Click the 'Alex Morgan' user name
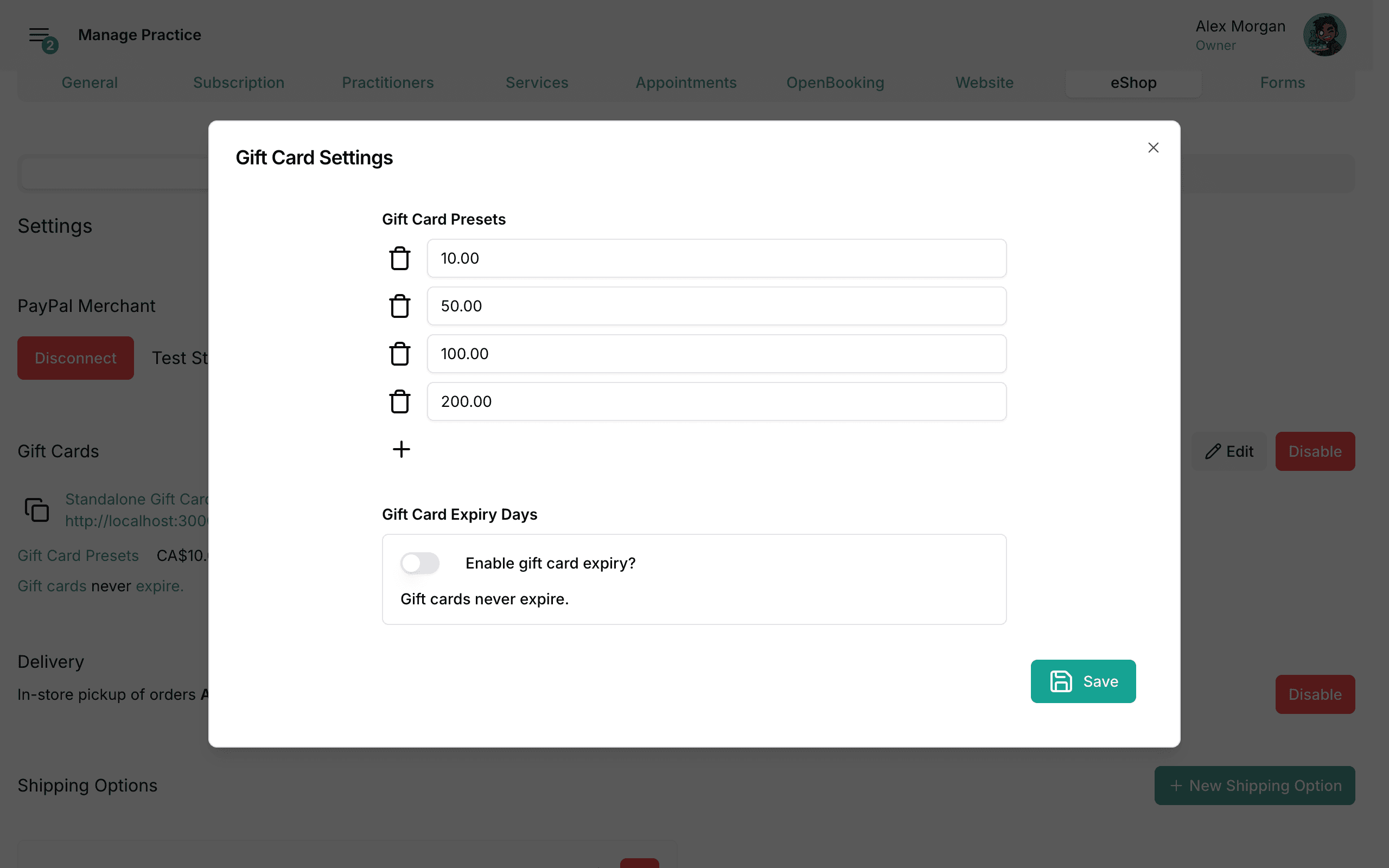 (1240, 27)
